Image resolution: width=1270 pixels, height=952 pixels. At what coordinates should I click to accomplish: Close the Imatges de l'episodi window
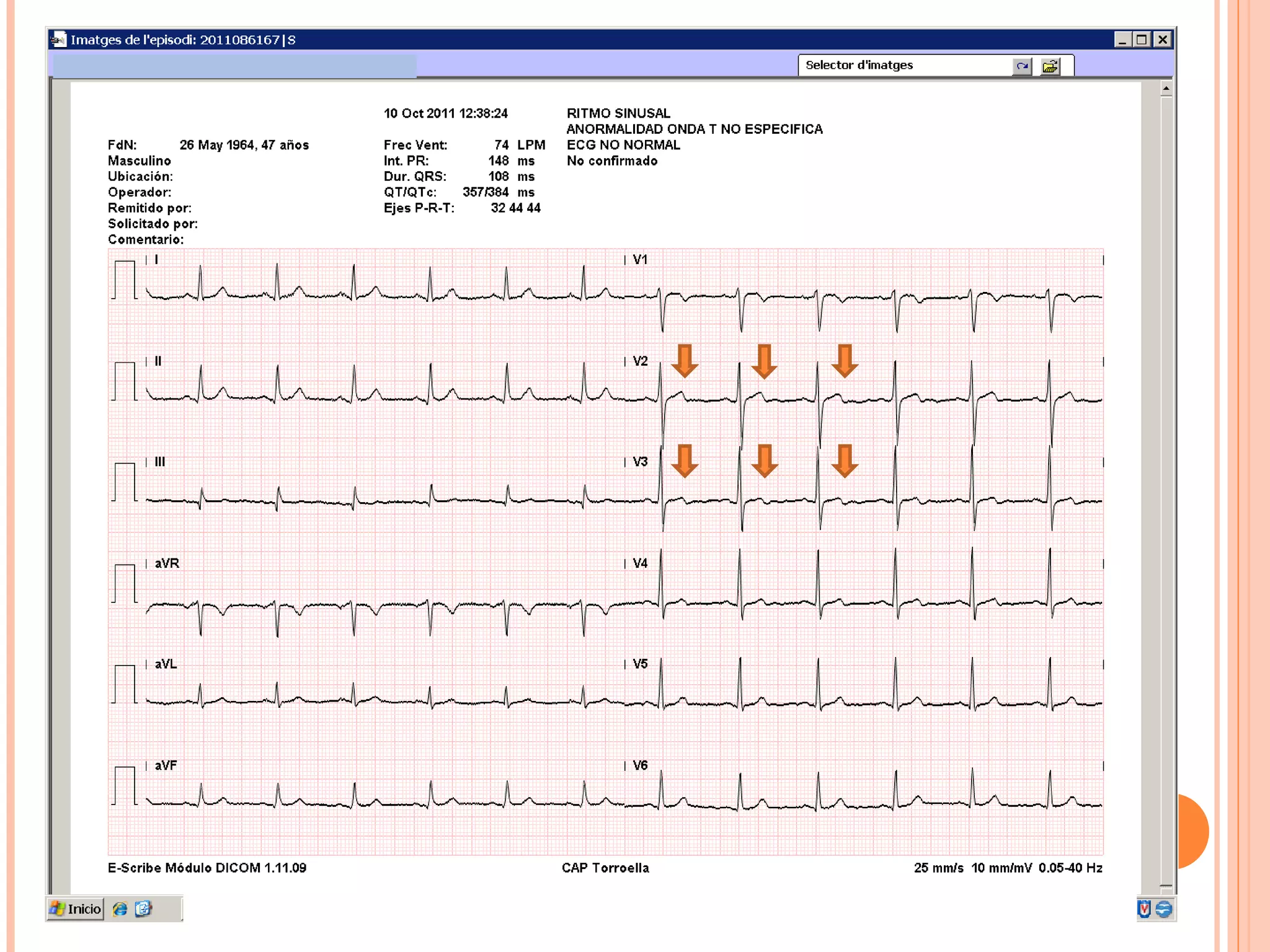click(1162, 40)
